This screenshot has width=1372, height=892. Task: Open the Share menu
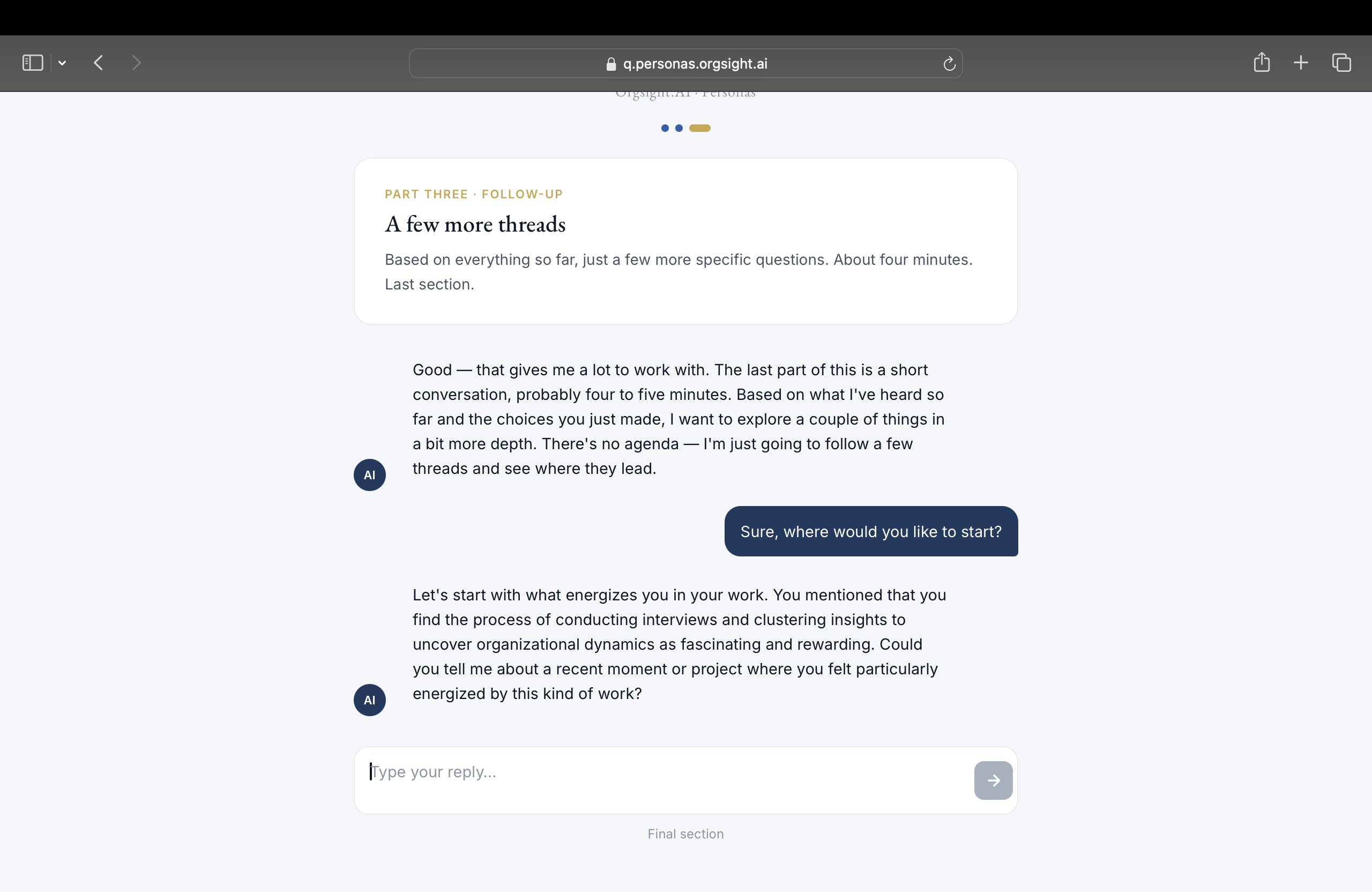(x=1262, y=62)
